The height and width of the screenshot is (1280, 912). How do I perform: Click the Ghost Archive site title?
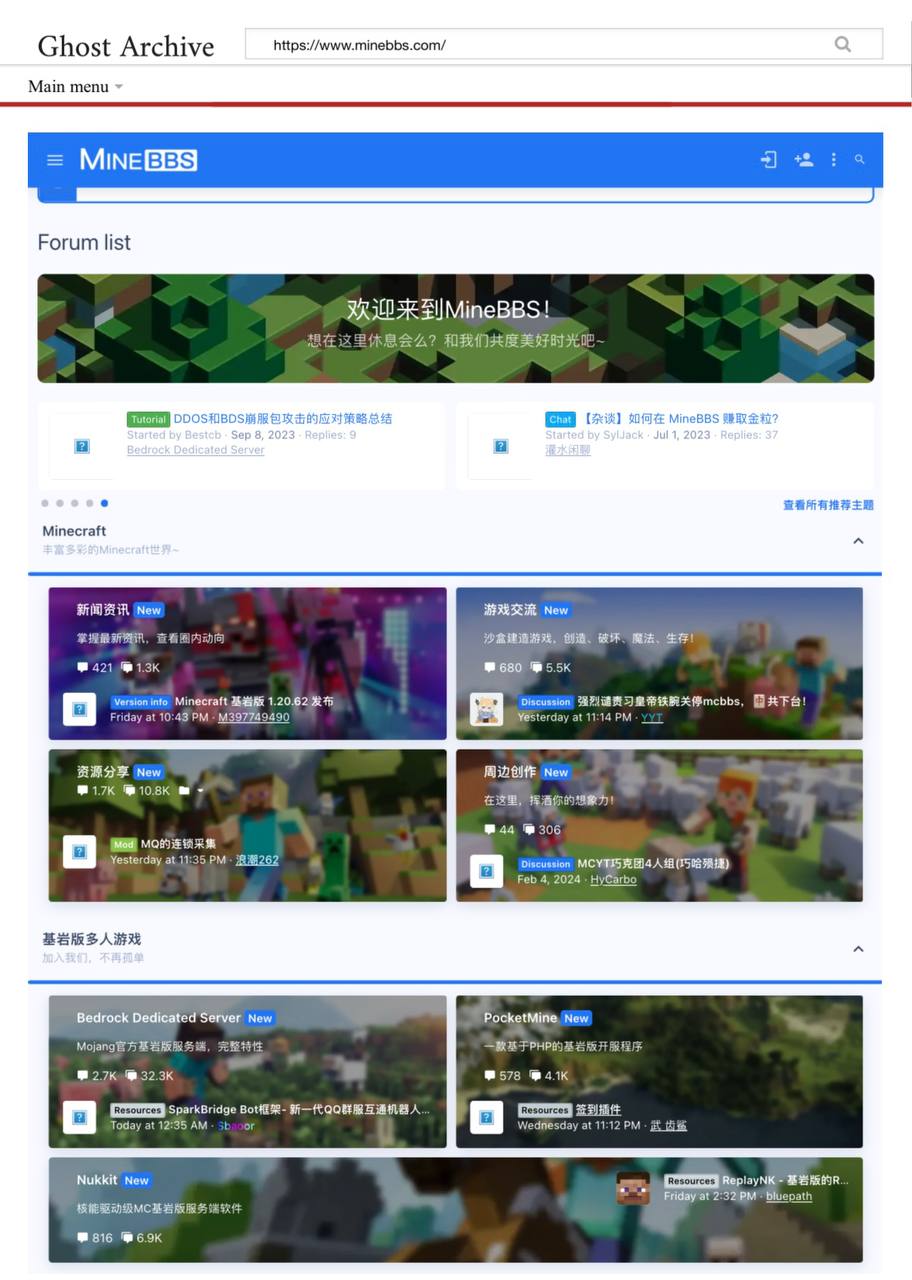tap(126, 46)
